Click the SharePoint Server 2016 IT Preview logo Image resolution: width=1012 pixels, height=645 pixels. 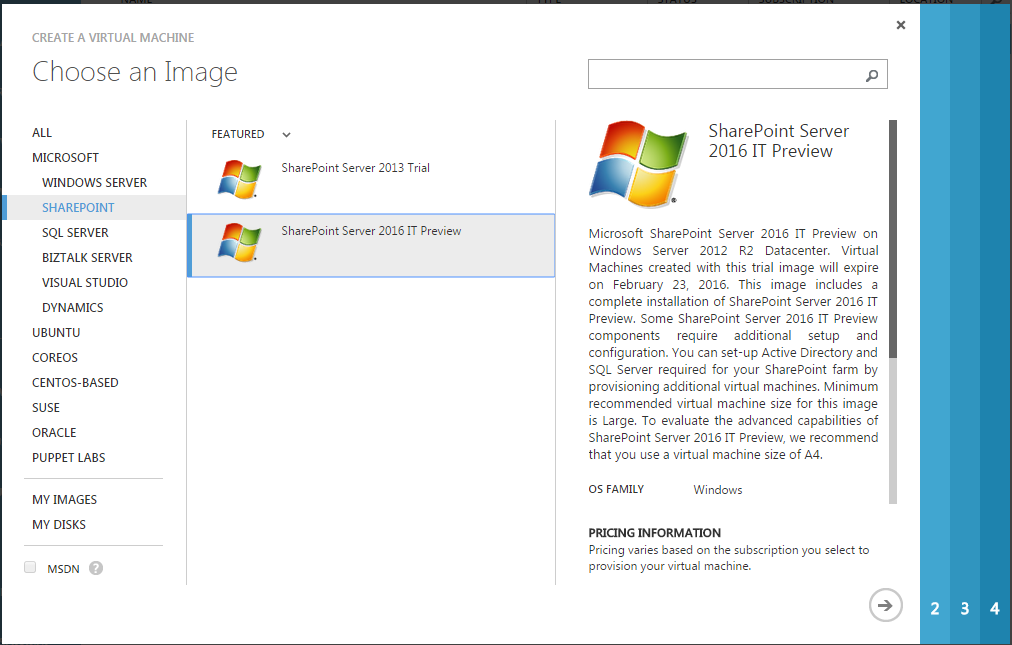239,242
